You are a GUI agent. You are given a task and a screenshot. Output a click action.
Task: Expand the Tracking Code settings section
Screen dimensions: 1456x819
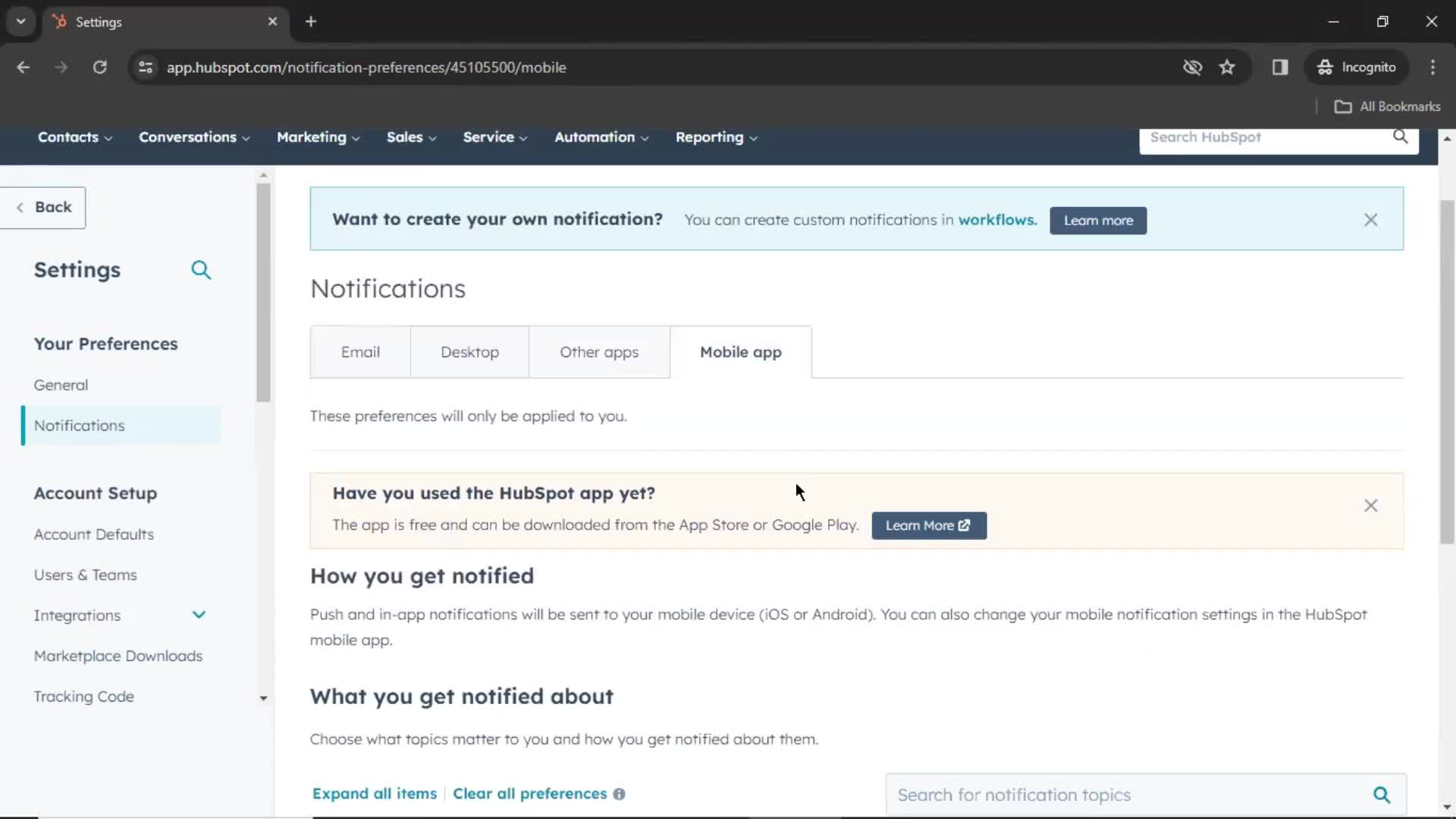pos(262,697)
